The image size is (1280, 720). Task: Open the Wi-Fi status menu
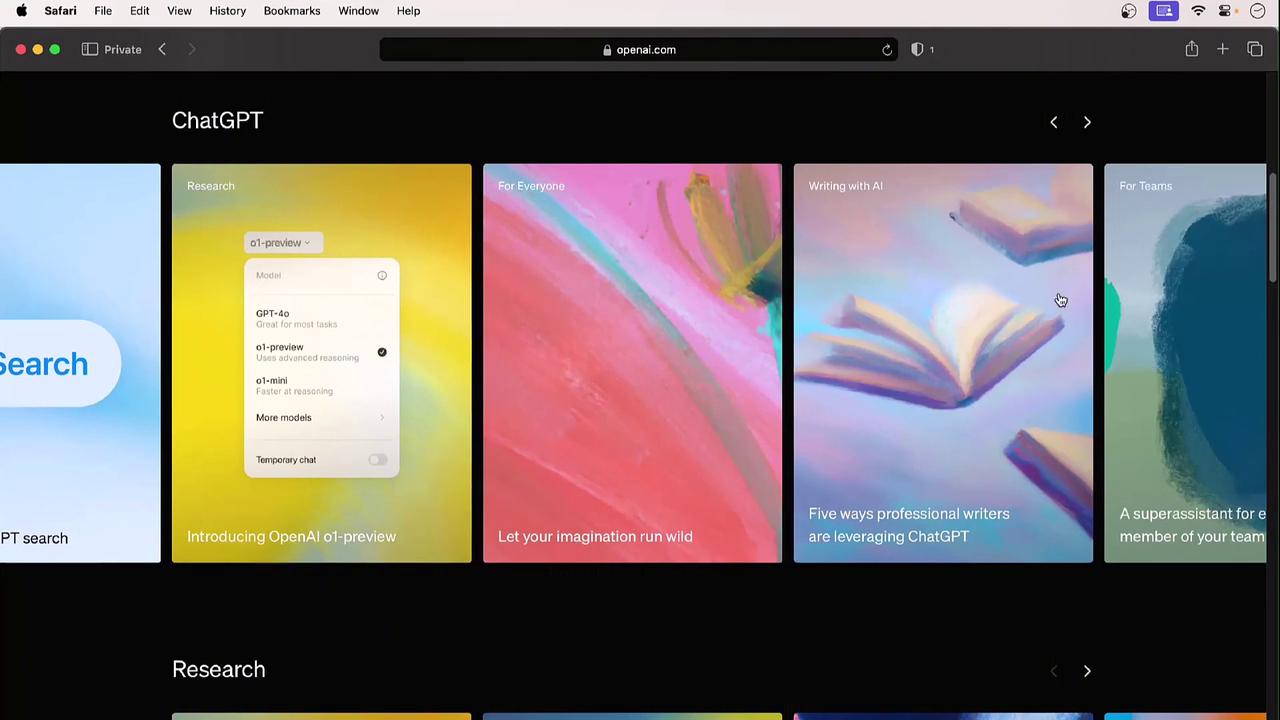(x=1198, y=11)
